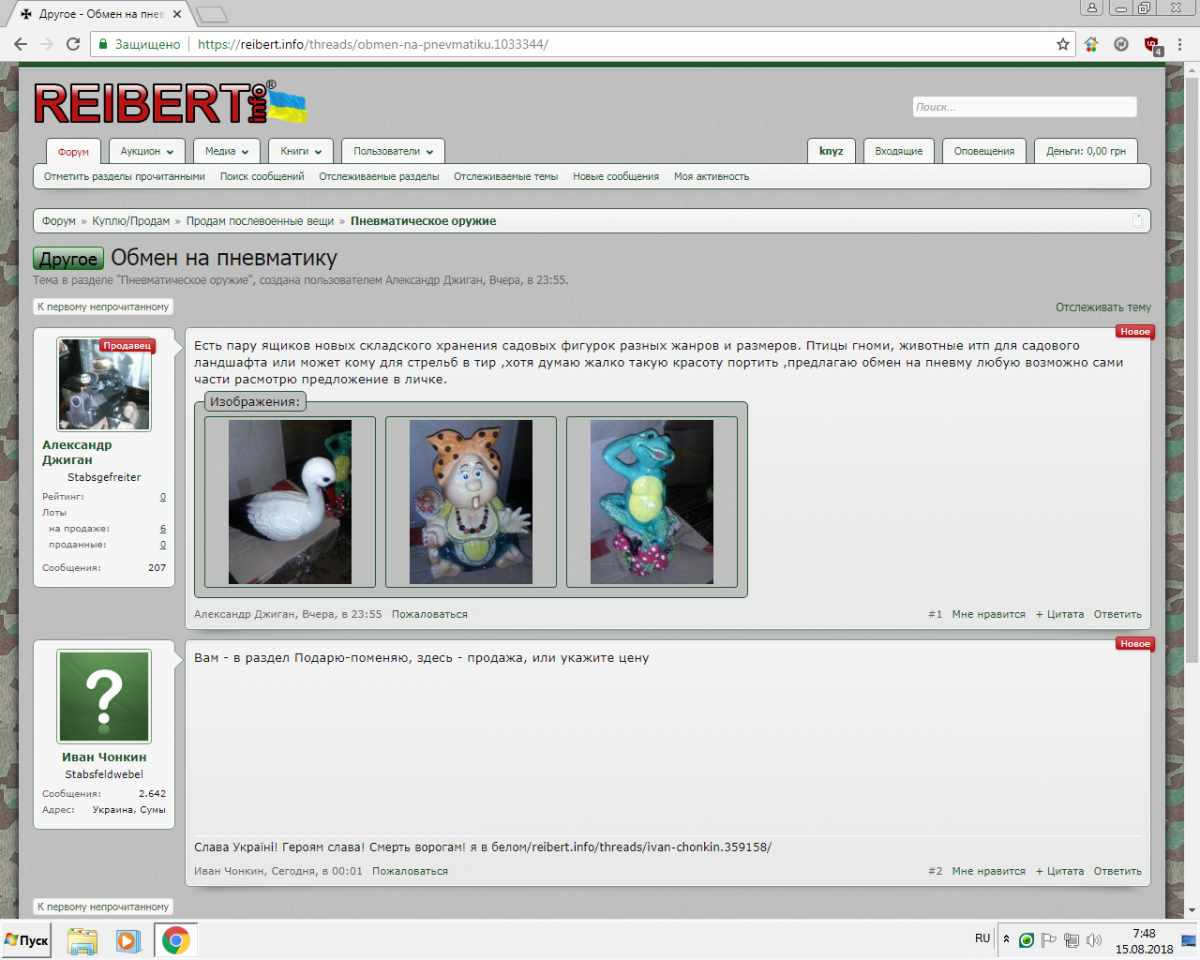The image size is (1200, 960).
Task: Click Ответить on post #1
Action: [x=1118, y=615]
